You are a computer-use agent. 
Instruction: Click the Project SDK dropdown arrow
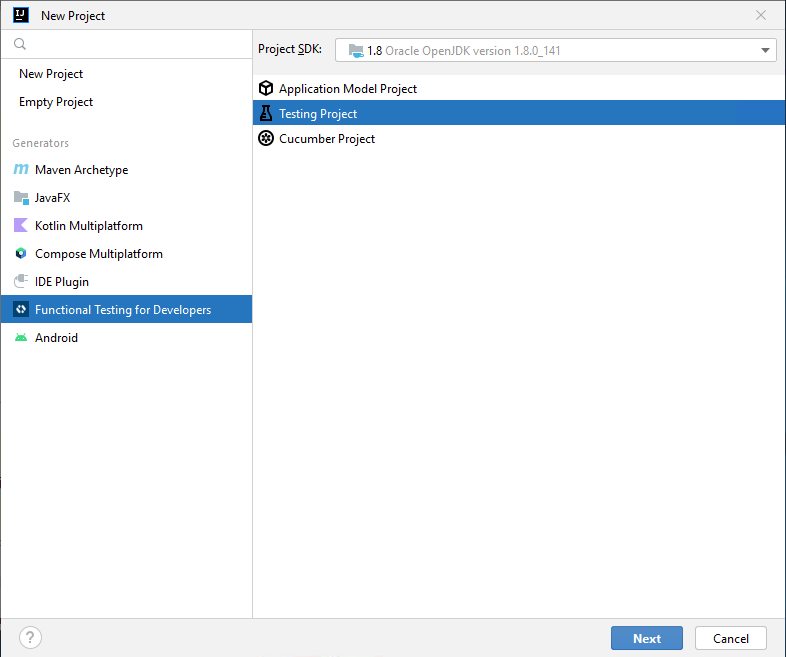(x=765, y=50)
